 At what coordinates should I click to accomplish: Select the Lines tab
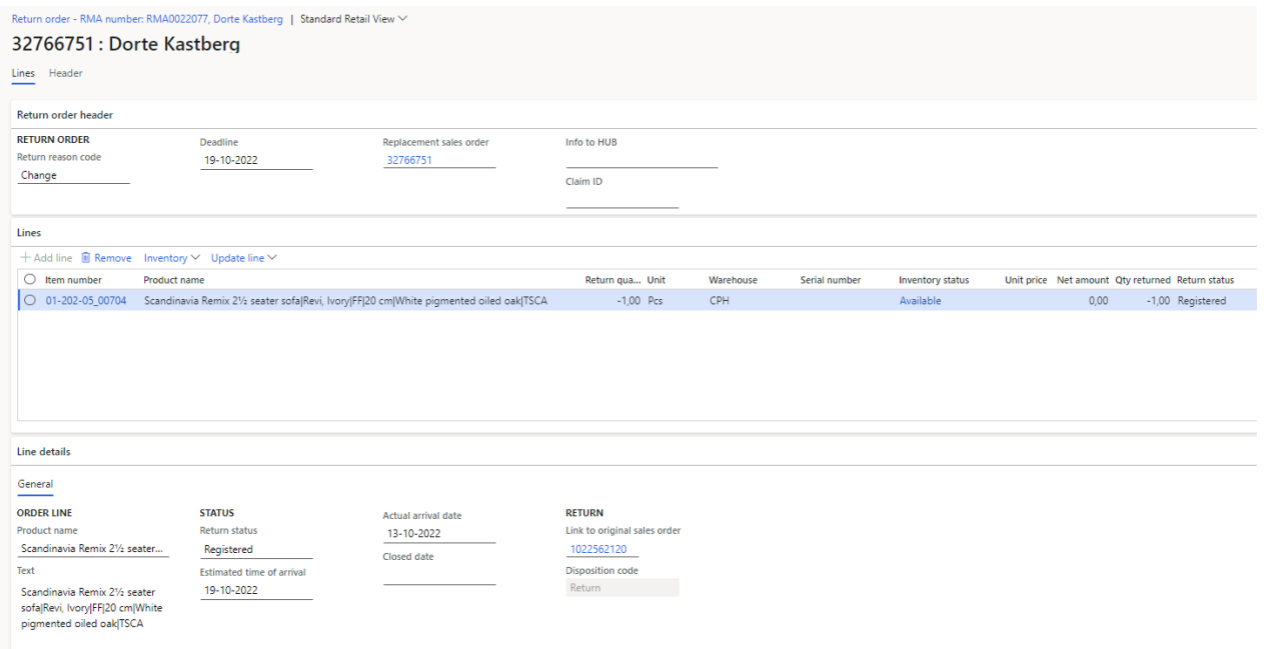[23, 73]
